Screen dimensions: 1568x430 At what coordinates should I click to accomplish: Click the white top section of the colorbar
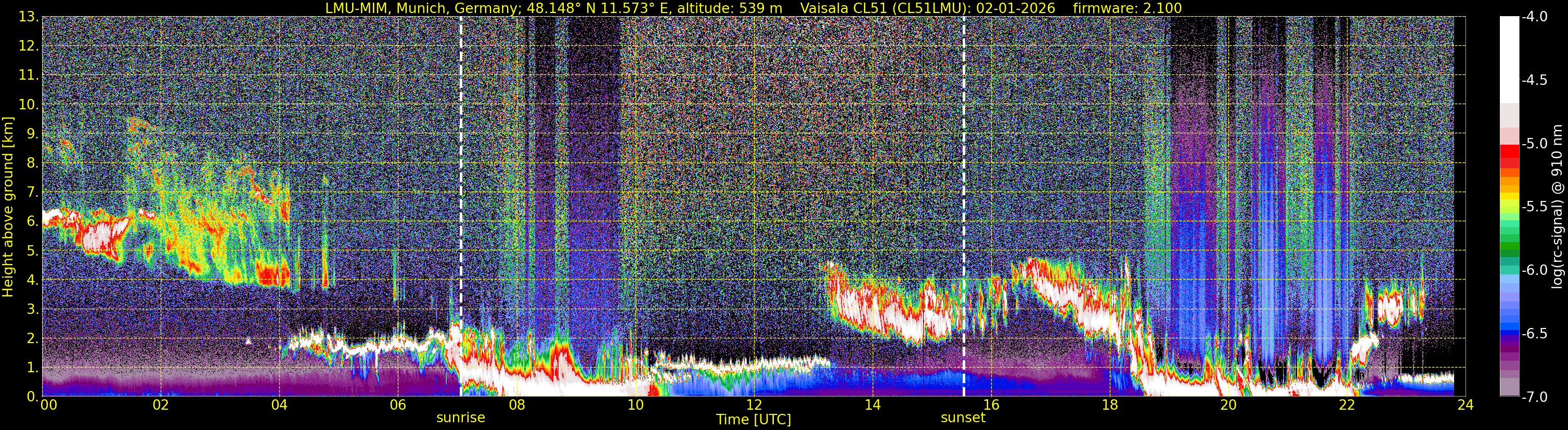click(1509, 60)
